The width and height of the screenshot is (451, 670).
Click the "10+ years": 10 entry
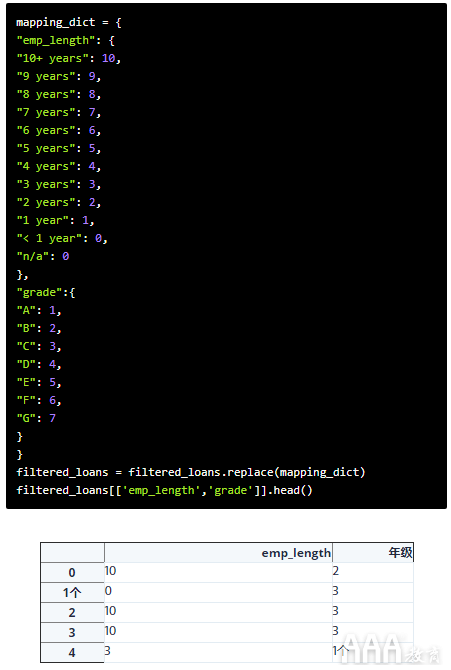69,59
